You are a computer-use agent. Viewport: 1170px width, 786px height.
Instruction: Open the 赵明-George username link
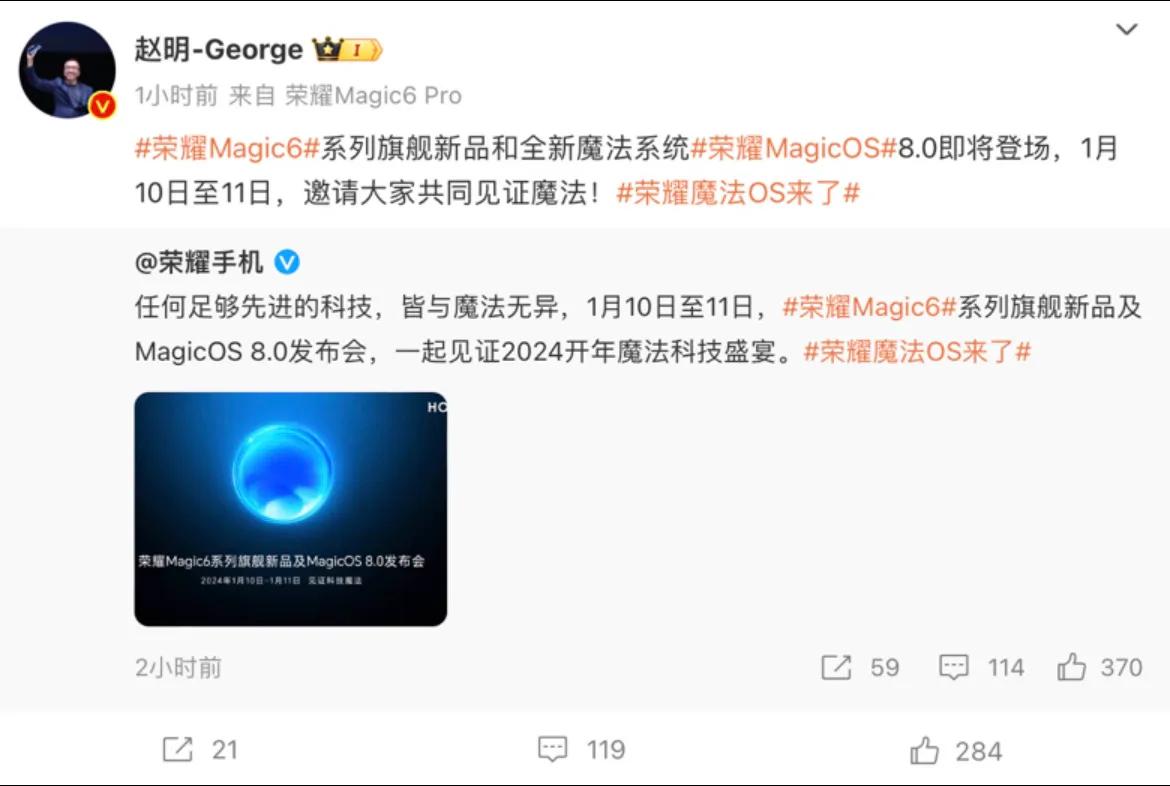pyautogui.click(x=219, y=49)
